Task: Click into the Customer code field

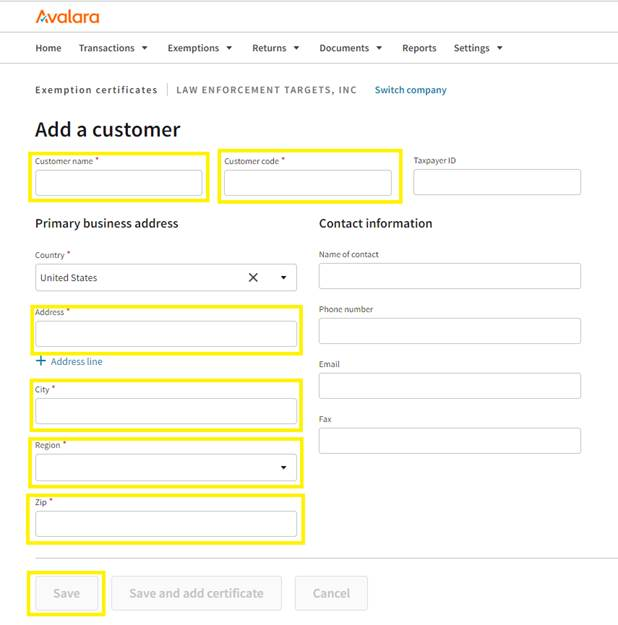Action: click(307, 183)
